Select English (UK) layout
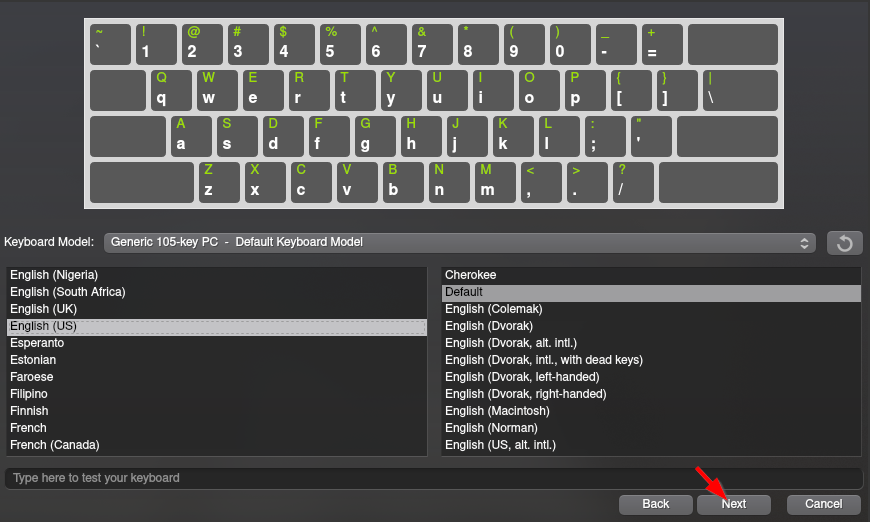This screenshot has width=870, height=522. click(x=216, y=309)
